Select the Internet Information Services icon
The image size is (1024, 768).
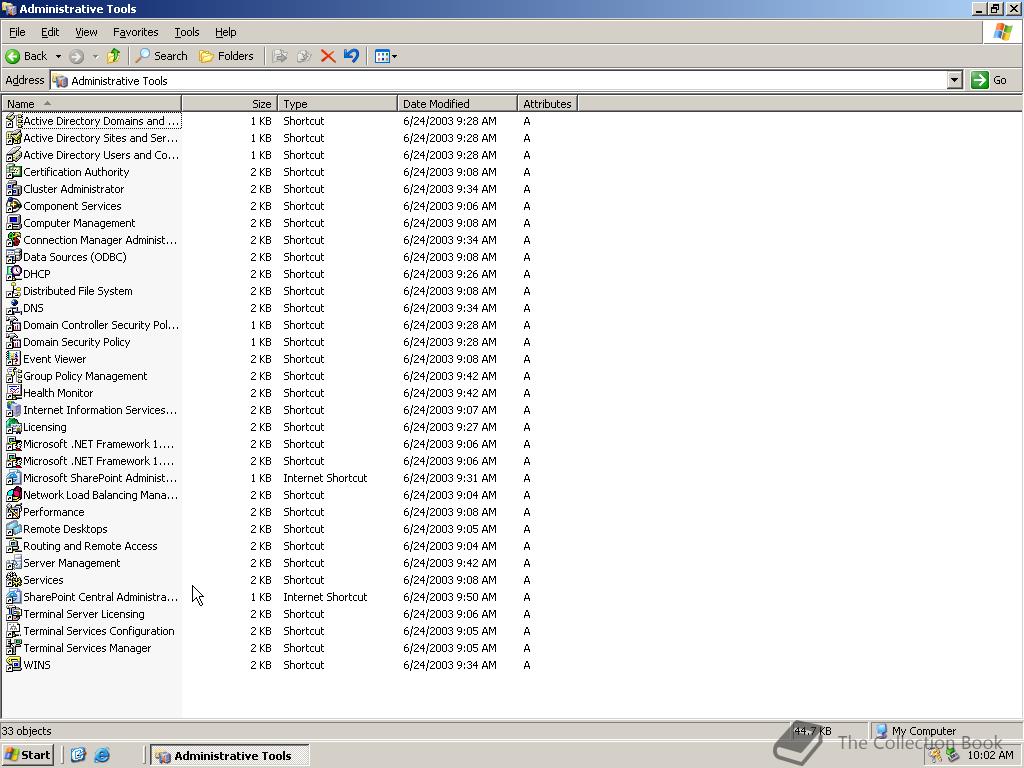(x=14, y=409)
